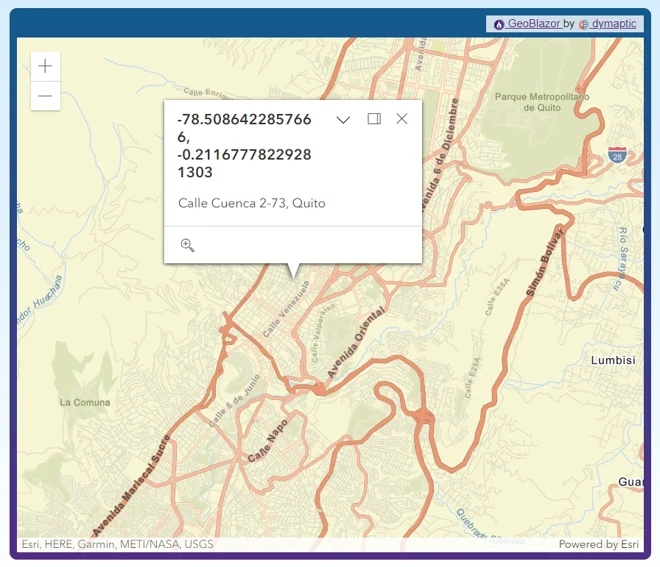Click the popup coordinates title text
The image size is (660, 567).
tap(244, 146)
